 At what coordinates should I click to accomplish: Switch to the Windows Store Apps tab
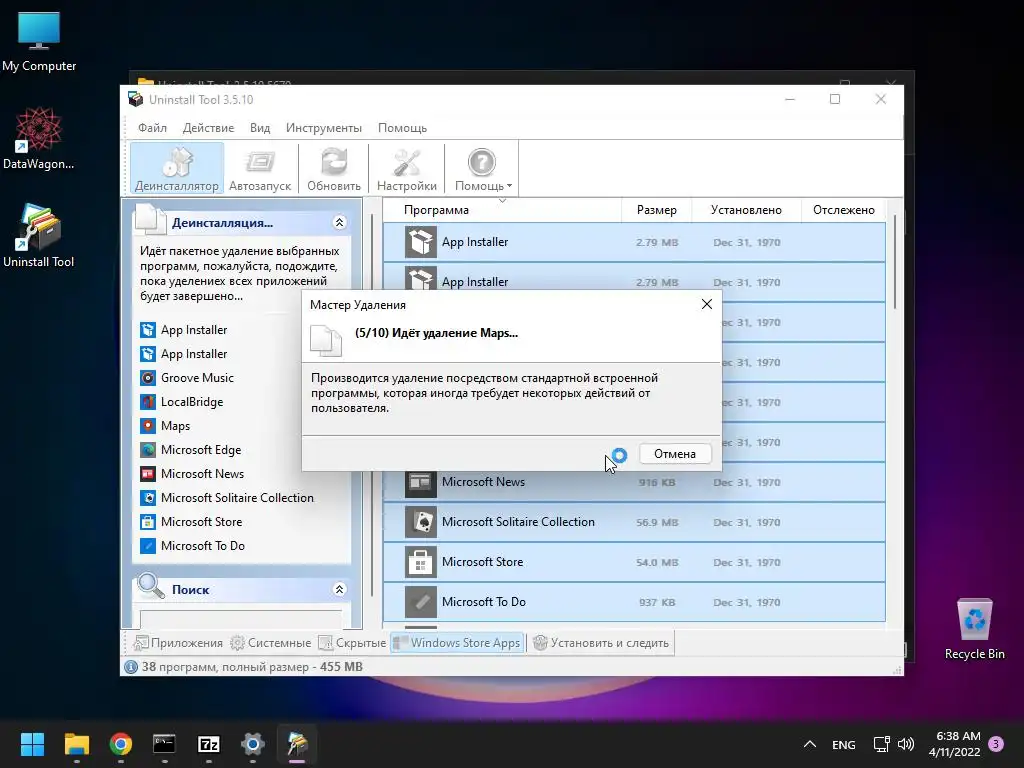click(457, 643)
